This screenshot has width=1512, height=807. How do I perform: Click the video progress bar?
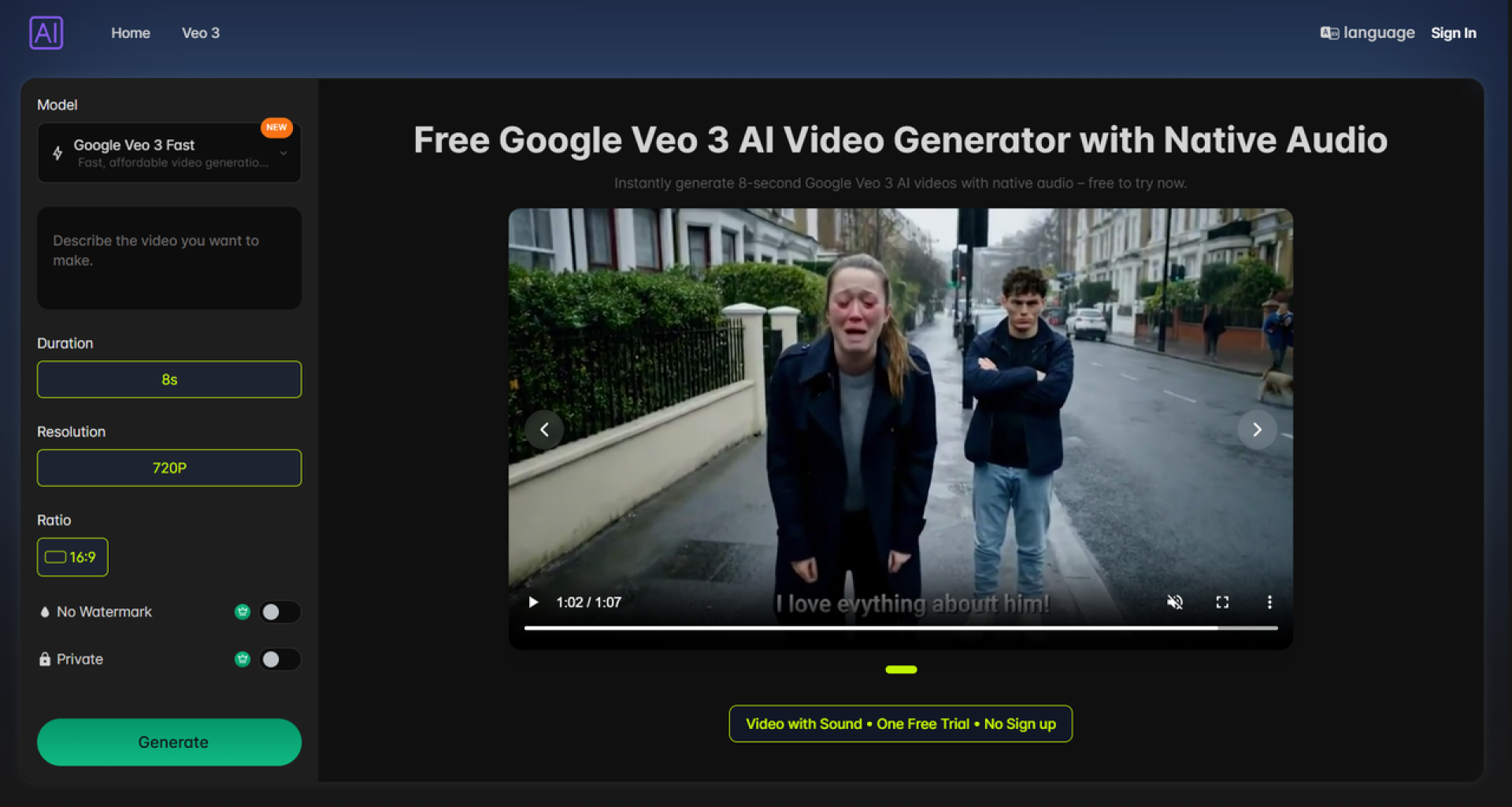[901, 628]
